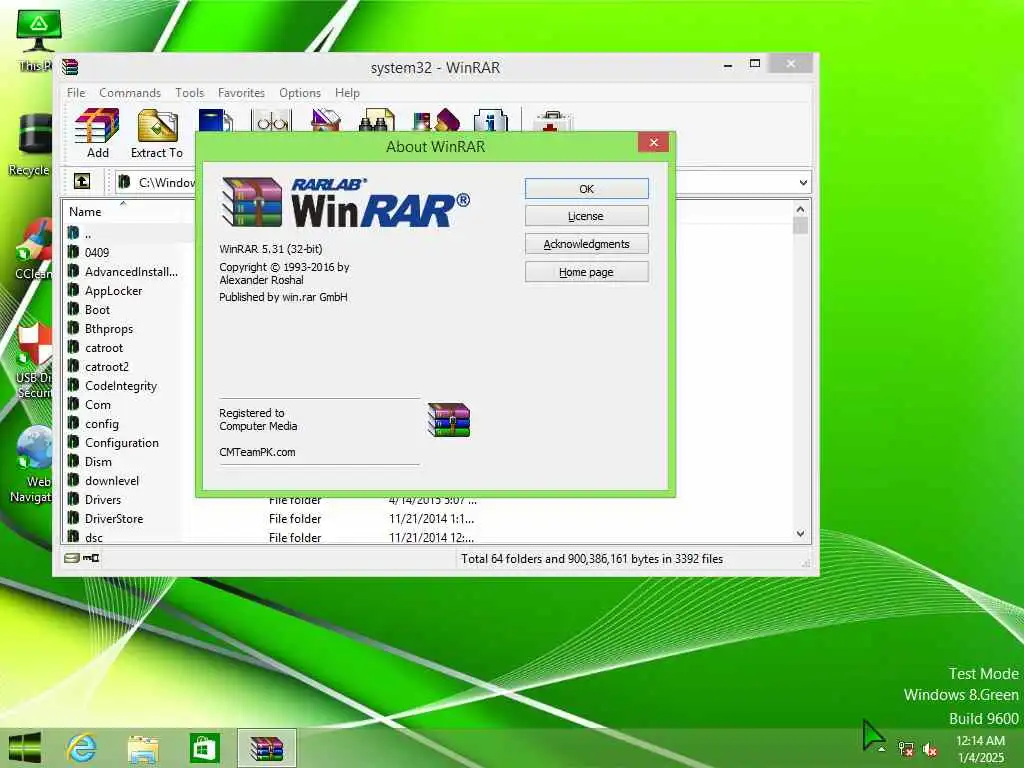Click the Wizard toolbar icon

(x=436, y=121)
